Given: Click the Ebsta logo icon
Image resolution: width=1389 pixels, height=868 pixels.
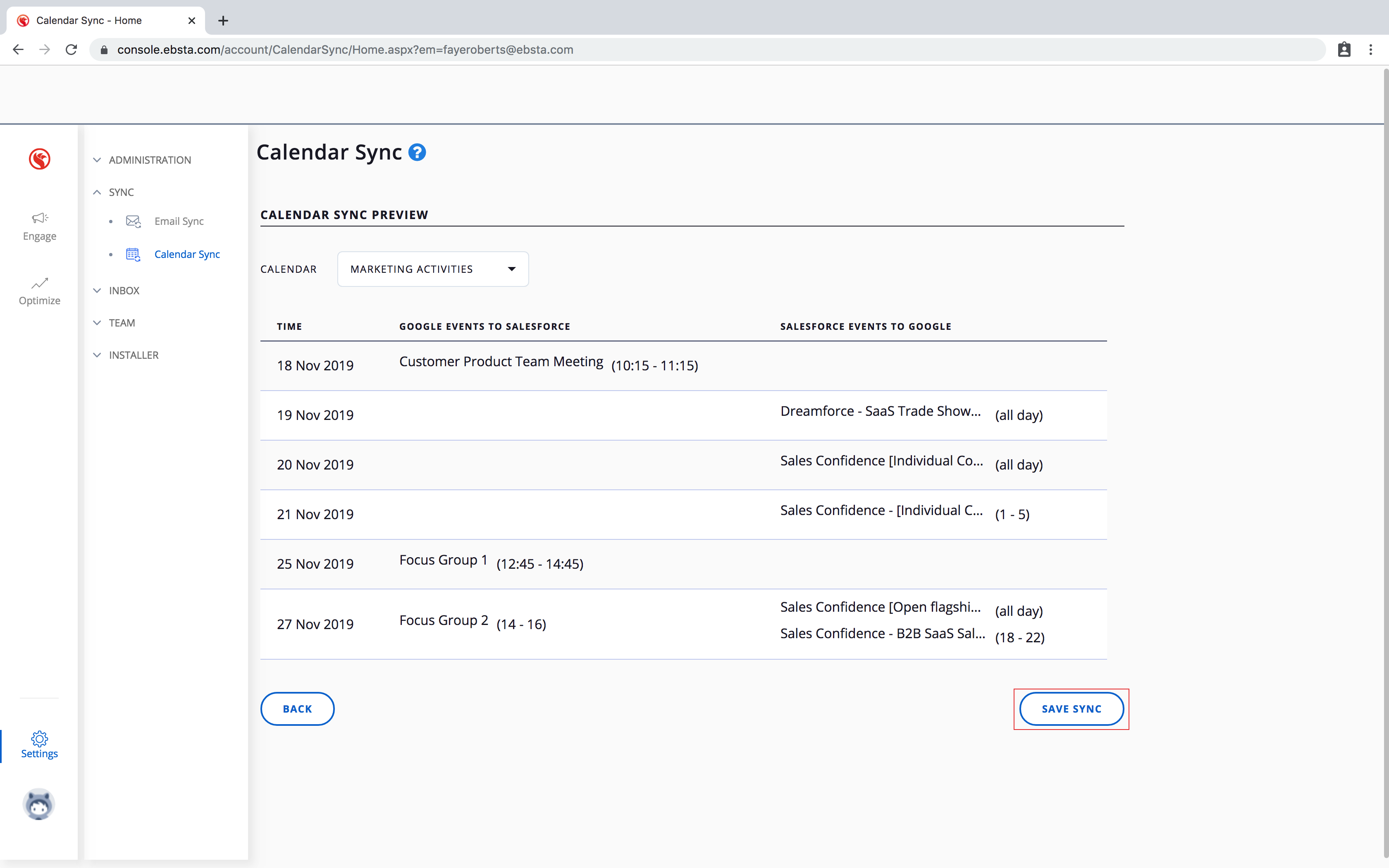Looking at the screenshot, I should pos(40,159).
